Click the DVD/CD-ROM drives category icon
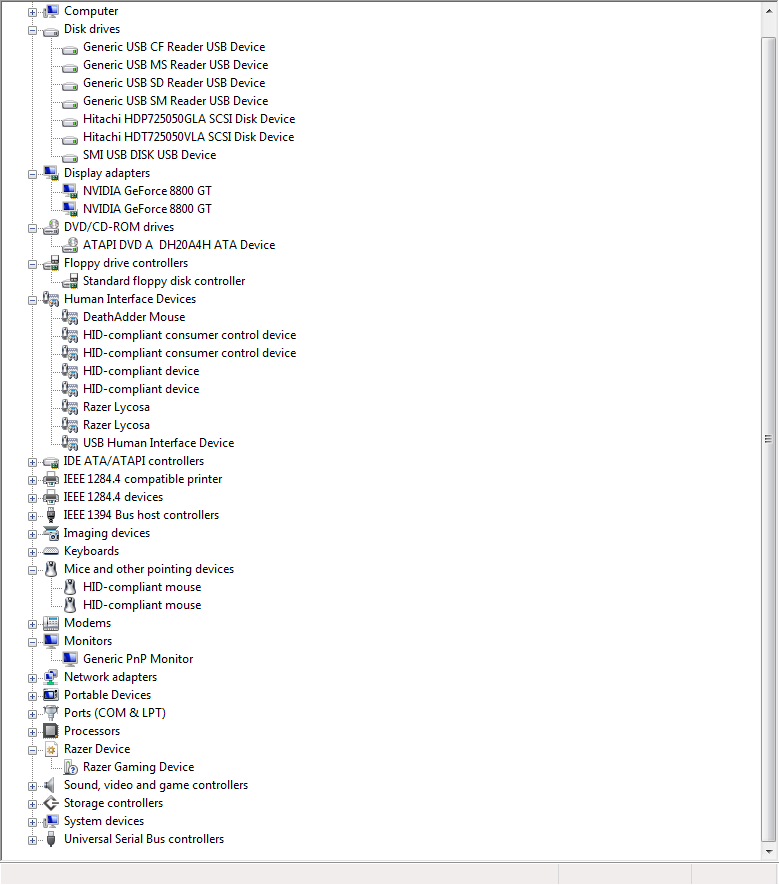This screenshot has width=779, height=885. point(51,227)
